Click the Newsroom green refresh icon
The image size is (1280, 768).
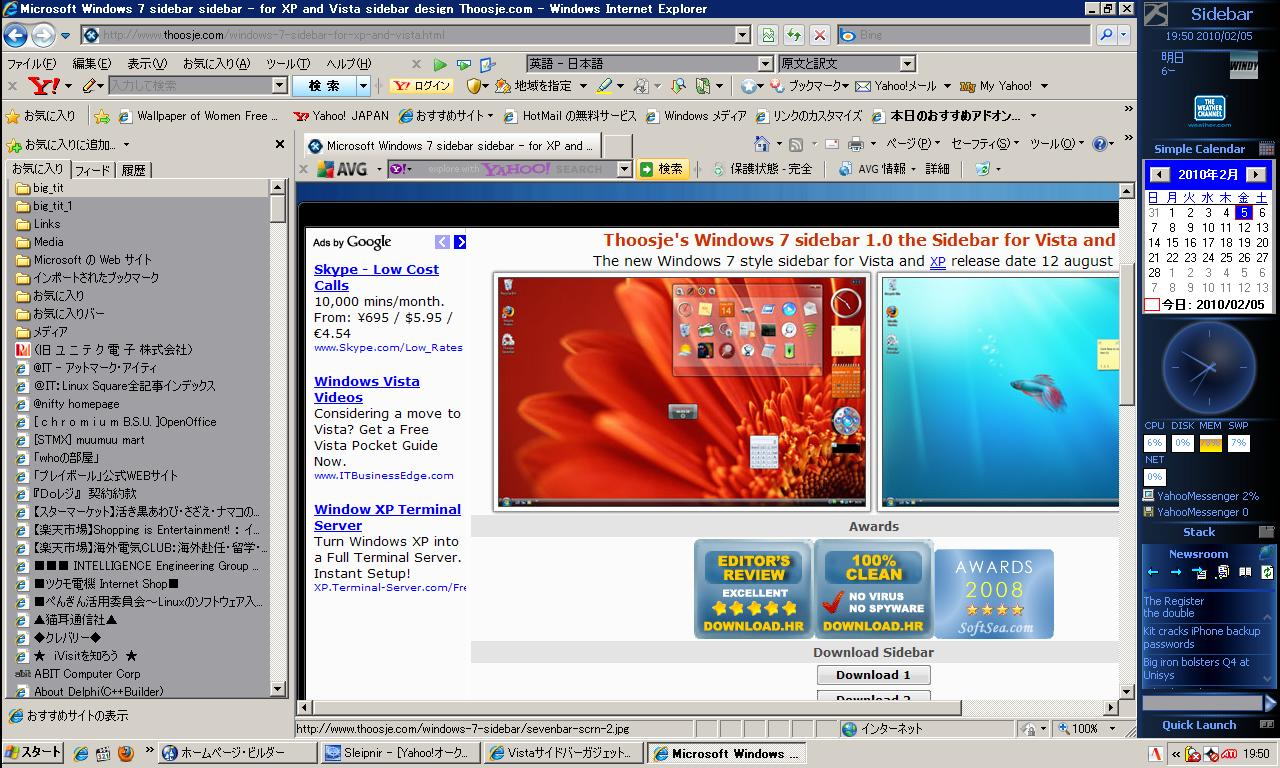(1267, 572)
